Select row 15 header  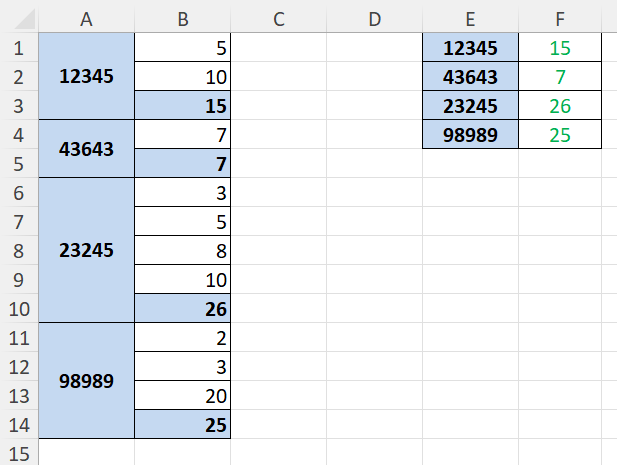19,453
